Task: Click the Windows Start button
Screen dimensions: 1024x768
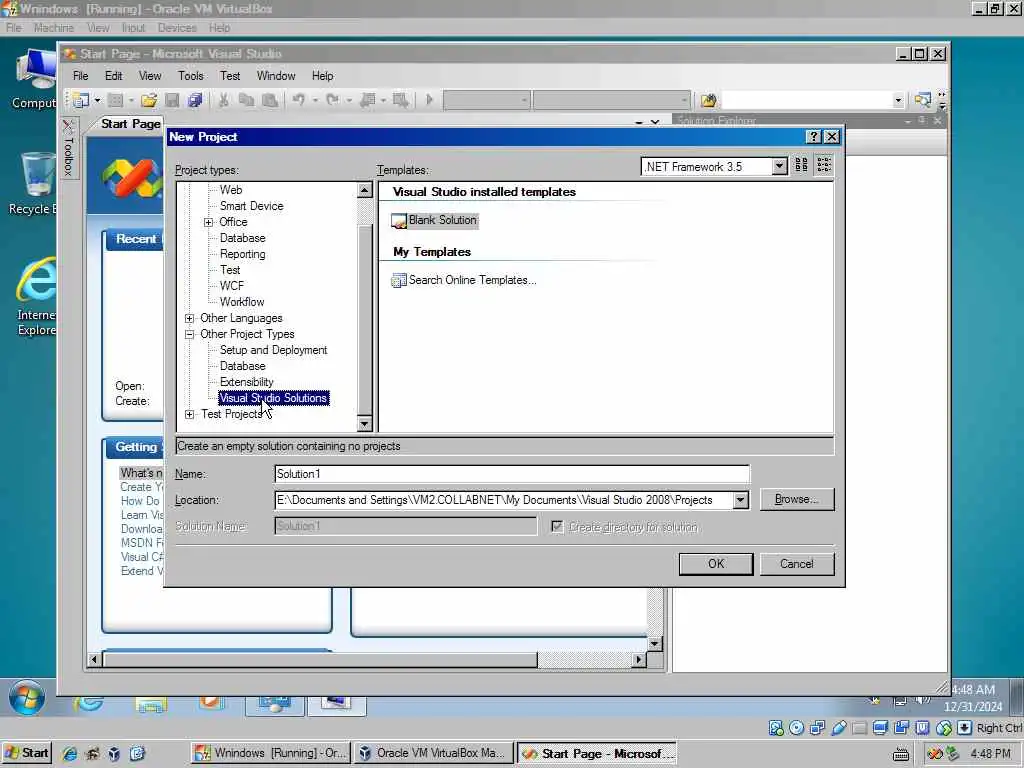Action: (x=26, y=754)
